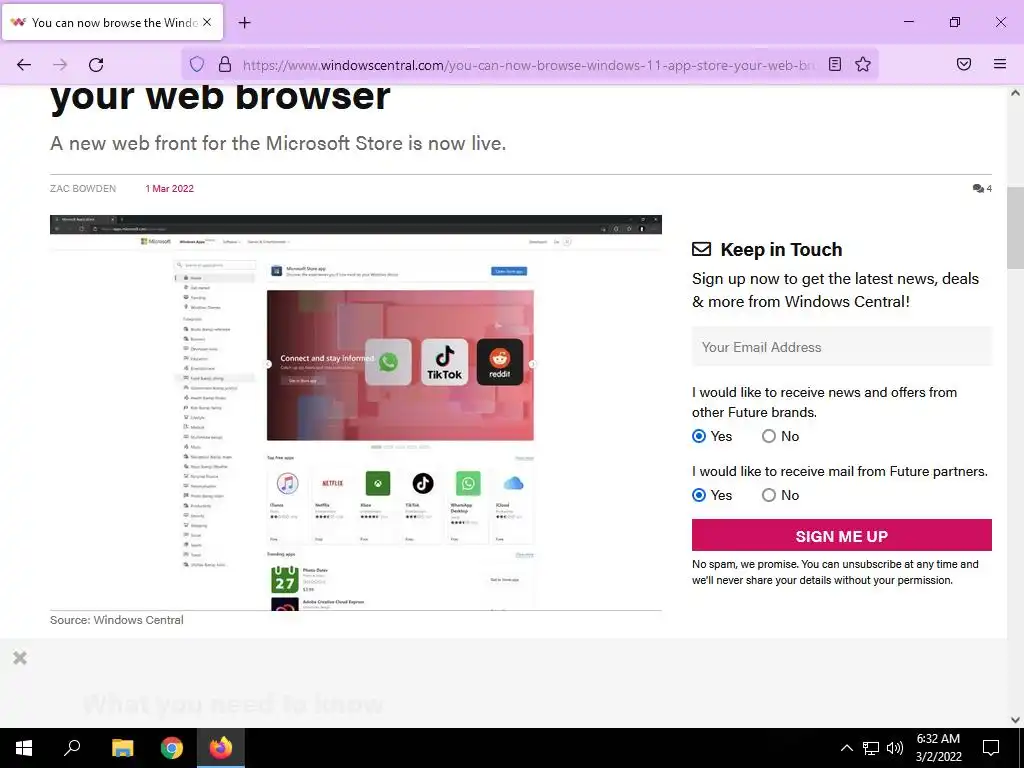The image size is (1024, 768).
Task: Launch File Explorer from taskbar
Action: coord(122,748)
